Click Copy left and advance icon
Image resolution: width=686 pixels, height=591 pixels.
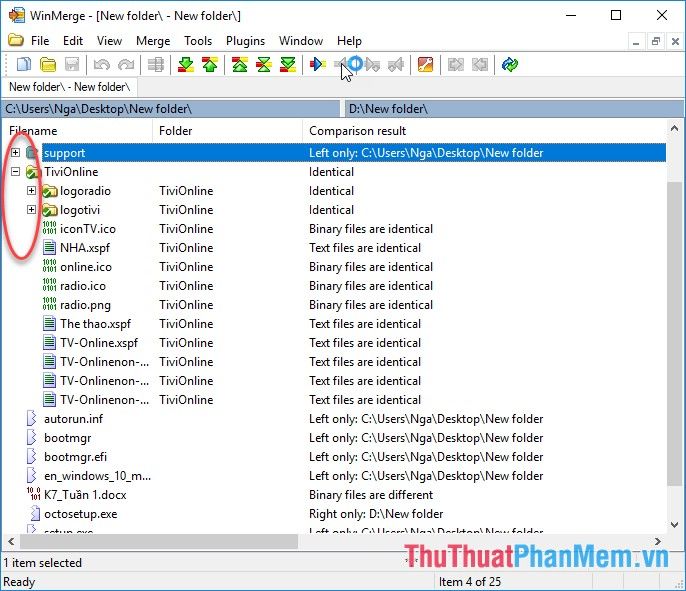(x=396, y=65)
